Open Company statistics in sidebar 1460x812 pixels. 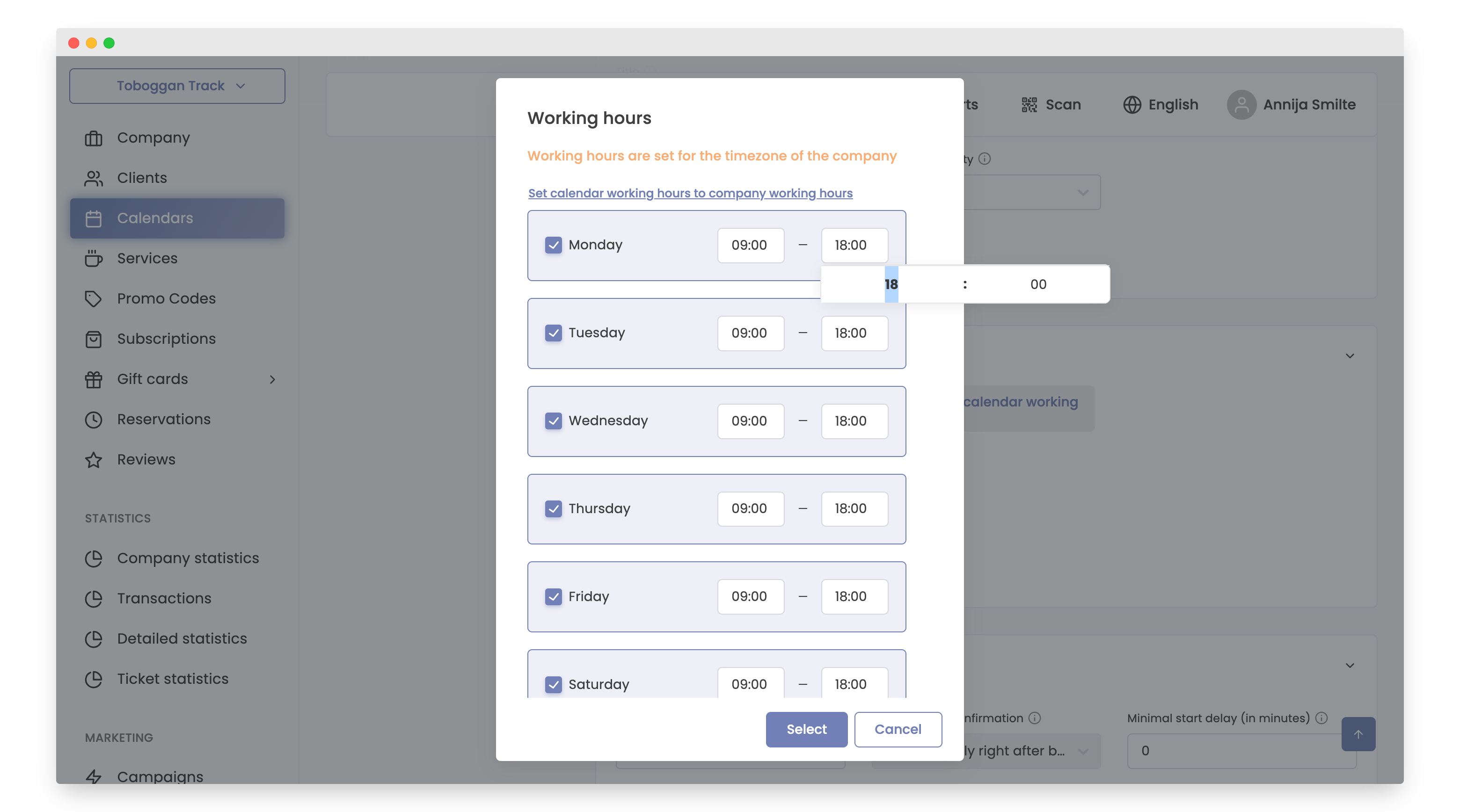(188, 558)
